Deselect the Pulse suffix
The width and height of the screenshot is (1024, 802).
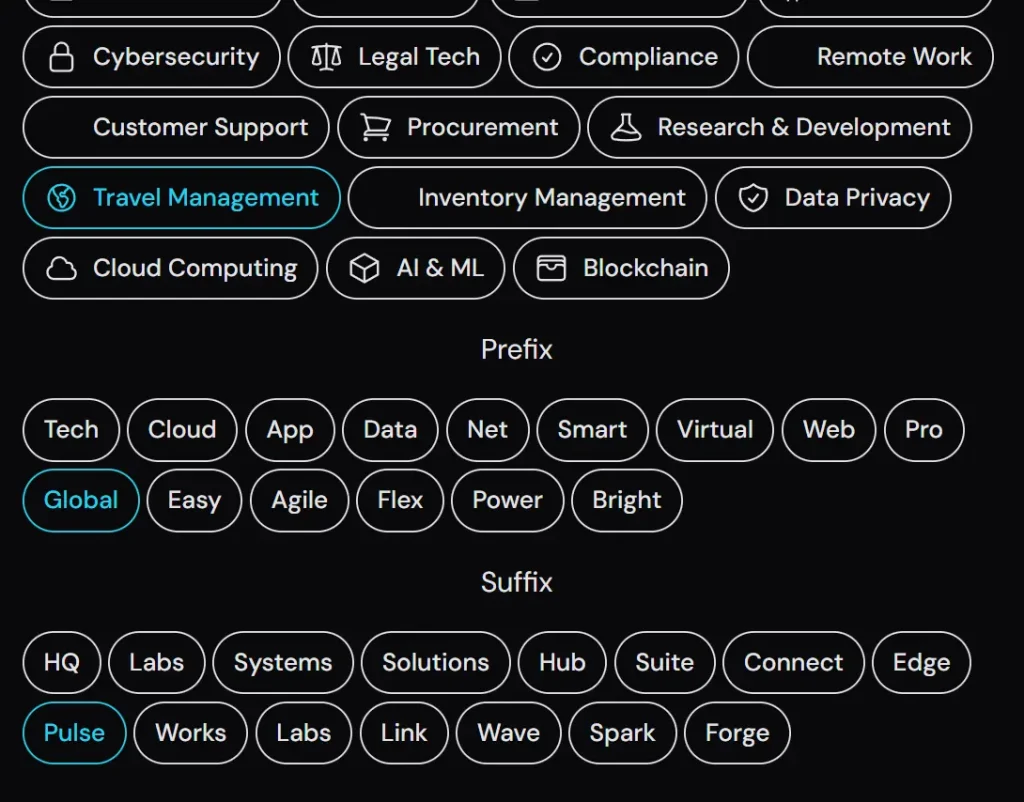73,733
